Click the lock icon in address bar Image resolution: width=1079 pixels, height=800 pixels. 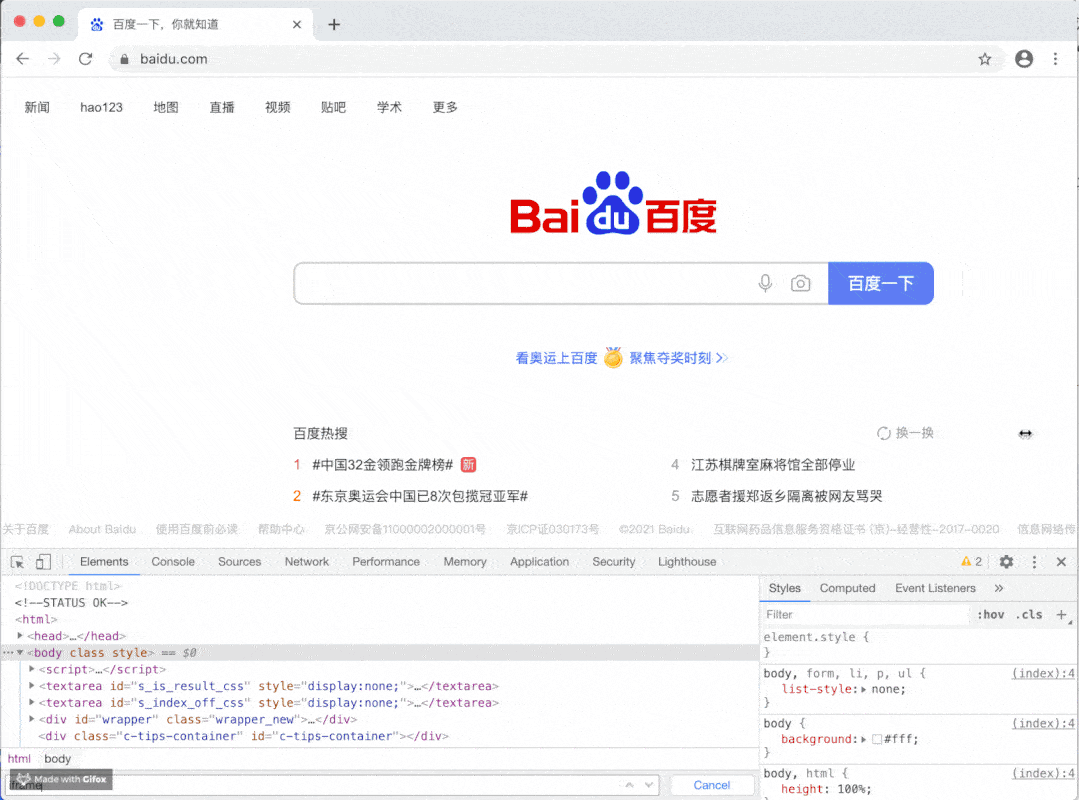click(125, 59)
